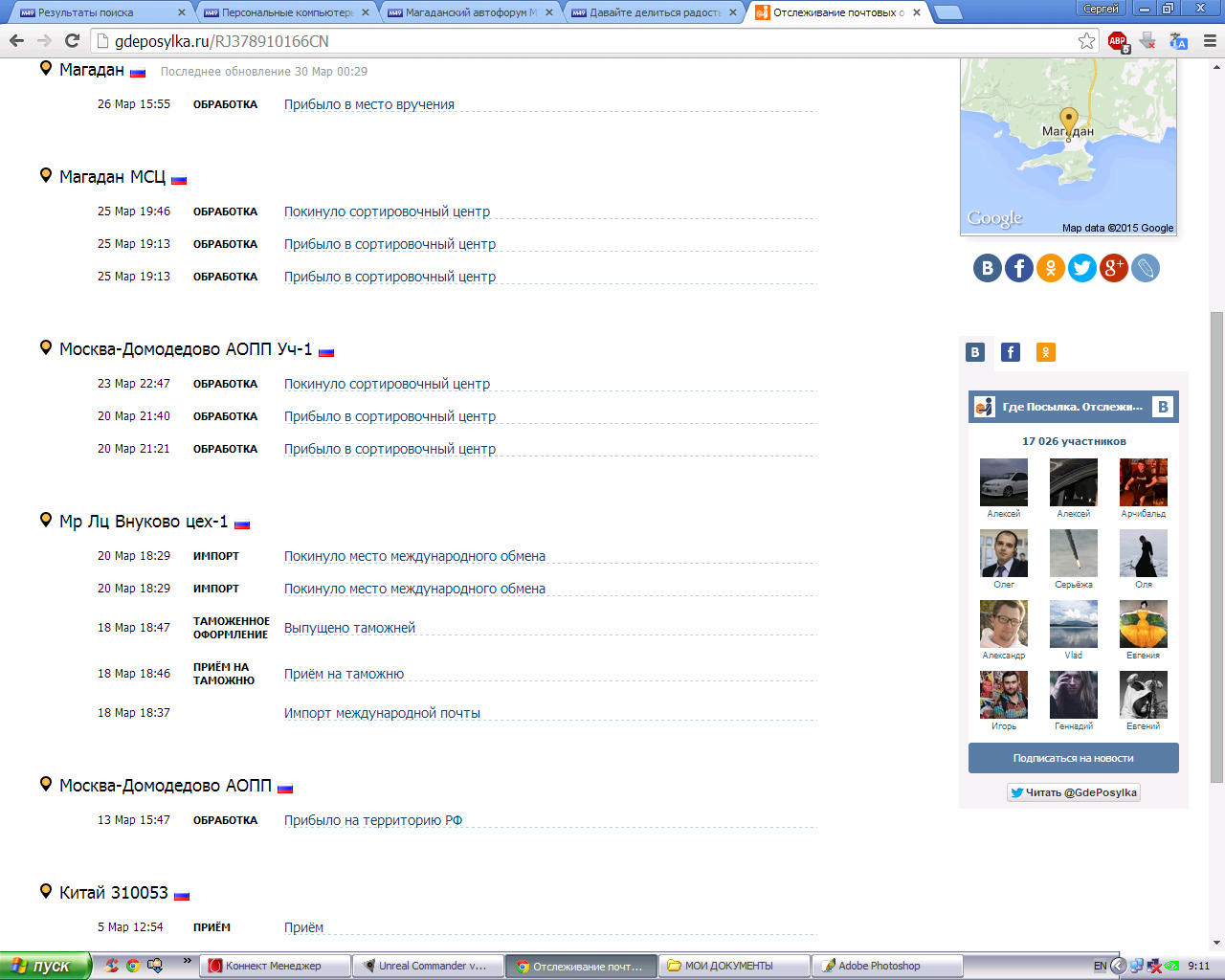Open the Выпущено таможней status link
The width and height of the screenshot is (1225, 980).
coord(349,628)
